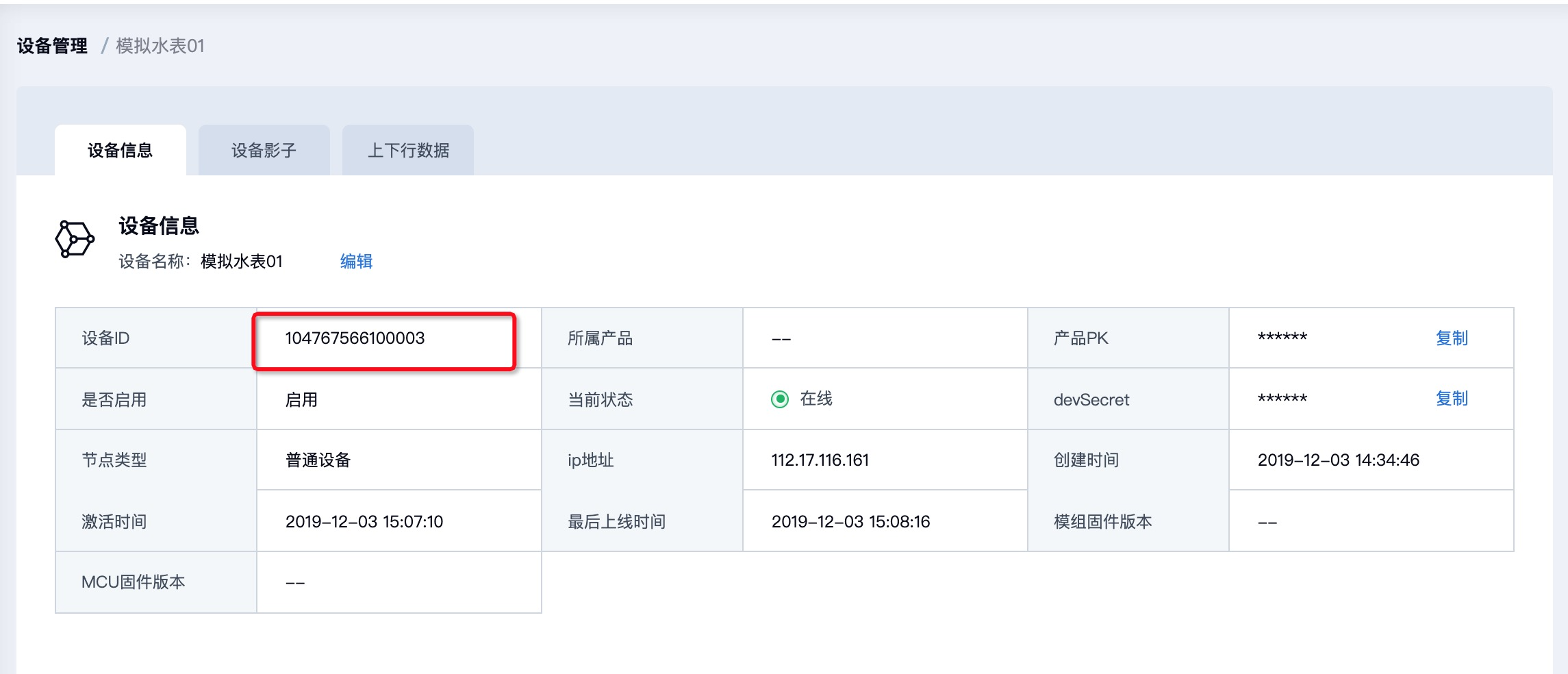Click the device ID number 104767566100003
The height and width of the screenshot is (674, 1568).
pos(355,338)
